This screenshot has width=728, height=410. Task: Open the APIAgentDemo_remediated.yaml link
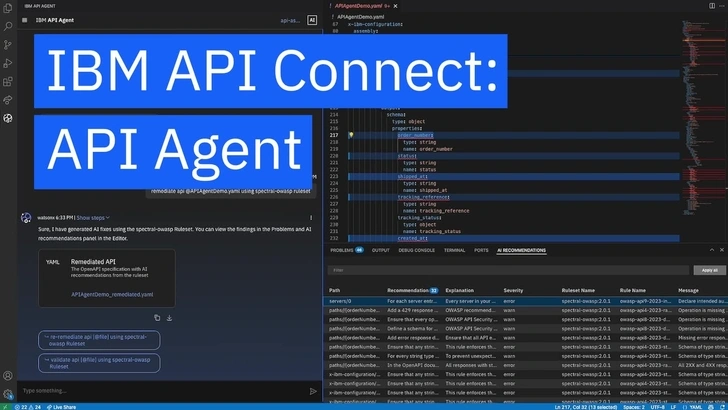[112, 294]
